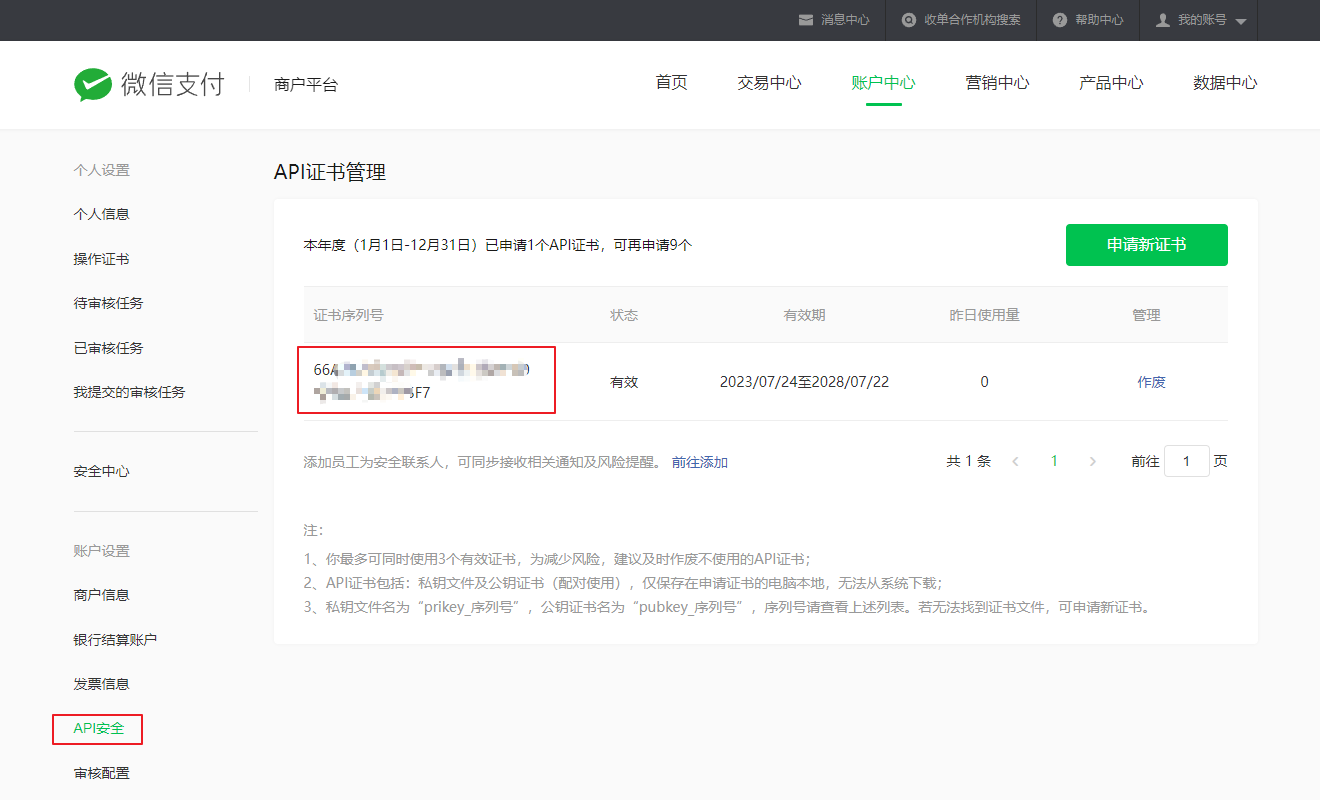Click the question mark help icon

tap(1060, 20)
